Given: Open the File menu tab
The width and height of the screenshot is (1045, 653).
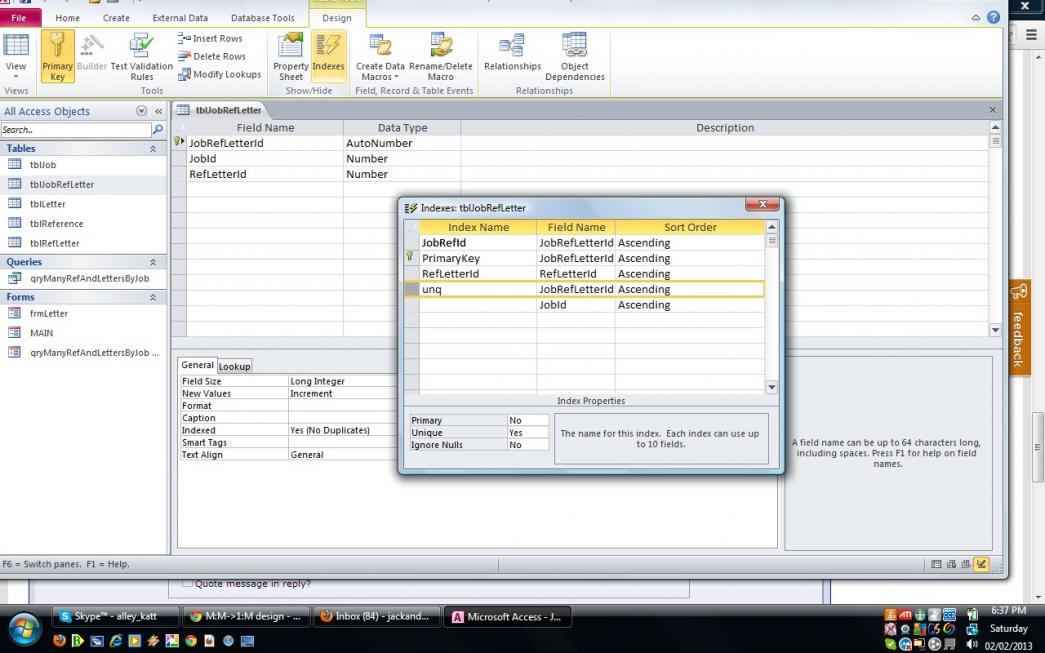Looking at the screenshot, I should pyautogui.click(x=19, y=18).
